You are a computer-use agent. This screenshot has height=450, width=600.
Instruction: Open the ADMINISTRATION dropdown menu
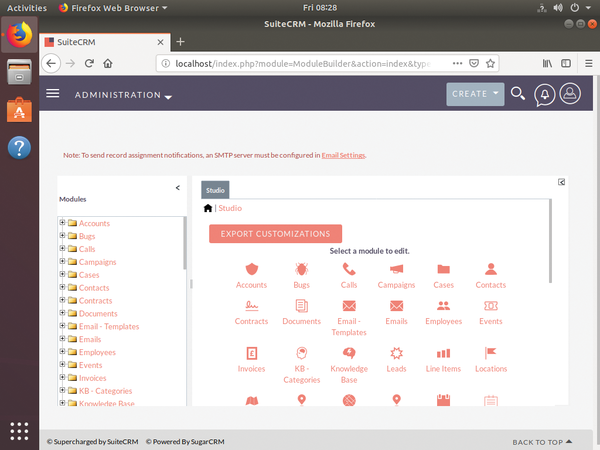123,95
